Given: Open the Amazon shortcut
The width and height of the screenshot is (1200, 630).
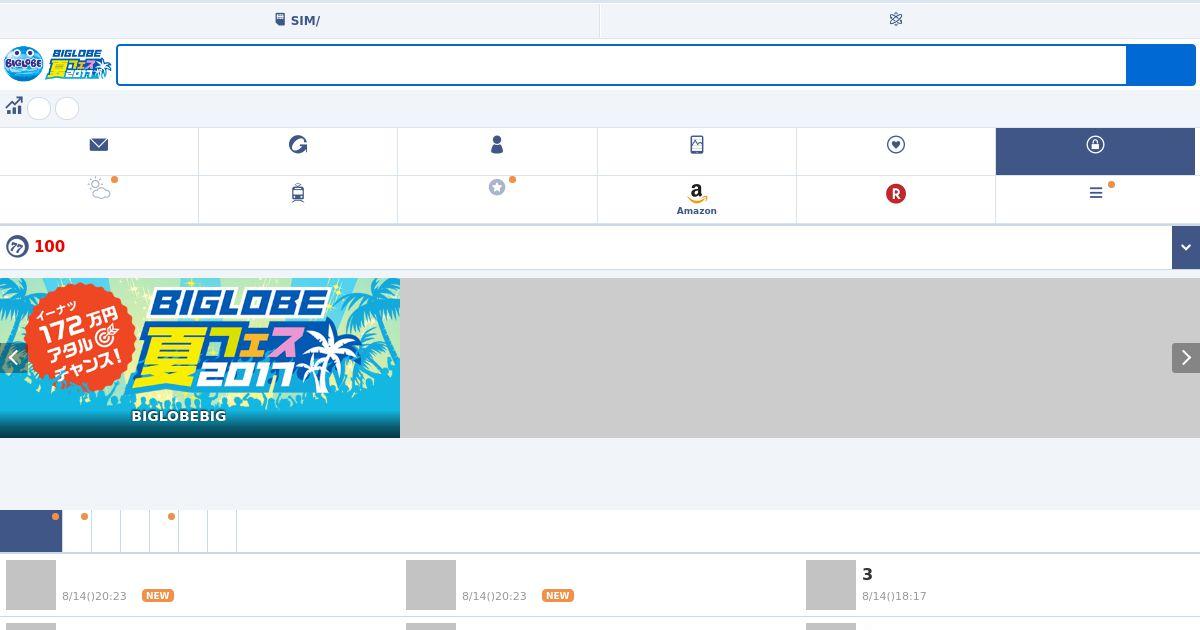Looking at the screenshot, I should (697, 199).
